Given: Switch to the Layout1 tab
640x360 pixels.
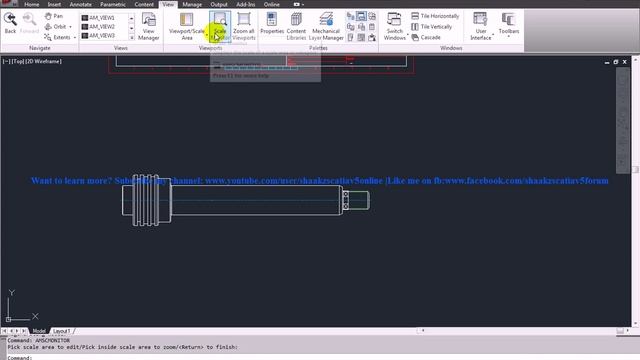Looking at the screenshot, I should click(x=61, y=331).
